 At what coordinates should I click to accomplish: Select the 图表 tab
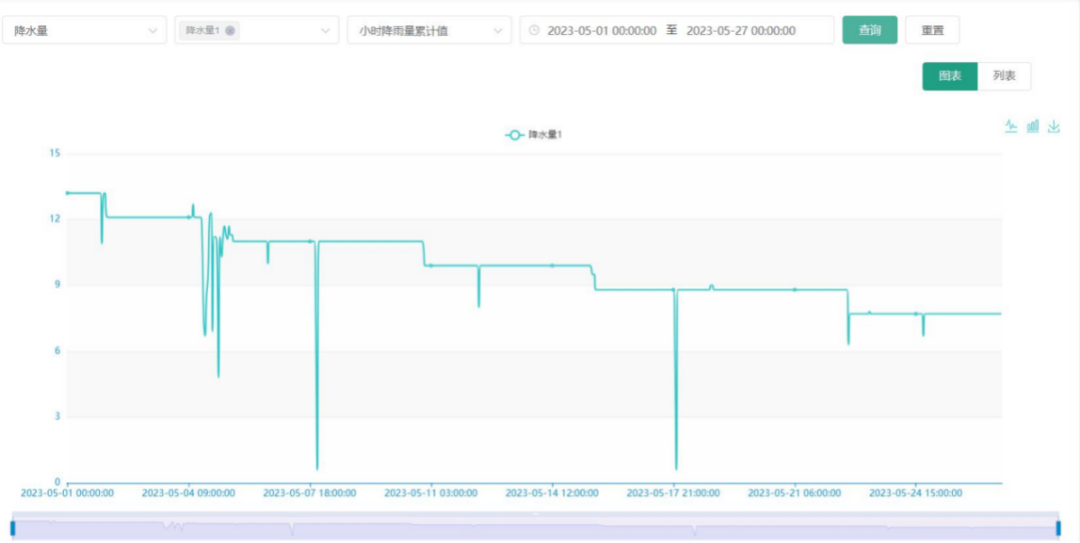pos(950,76)
